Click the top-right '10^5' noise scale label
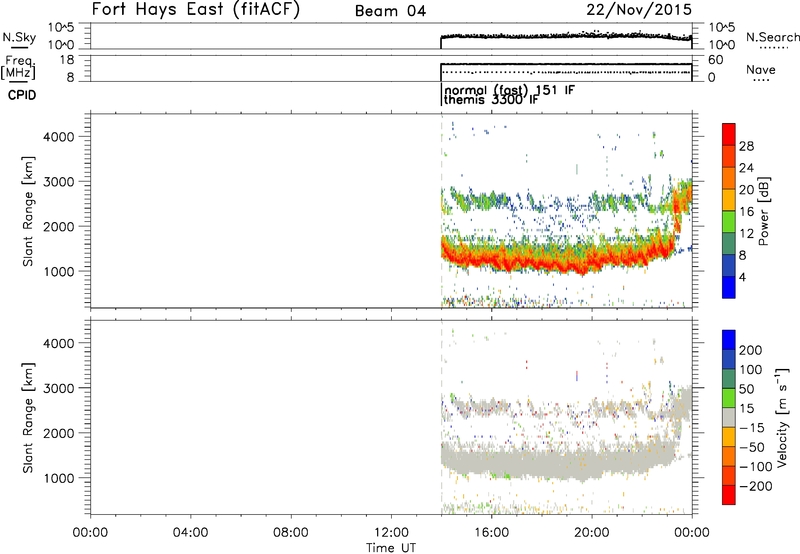Viewport: 800px width, 554px height. pos(721,28)
